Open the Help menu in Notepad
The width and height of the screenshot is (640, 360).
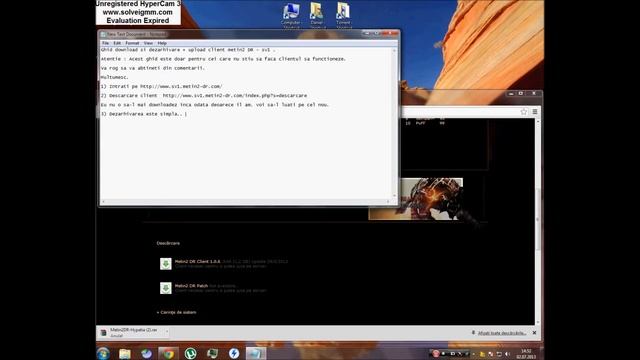(162, 43)
